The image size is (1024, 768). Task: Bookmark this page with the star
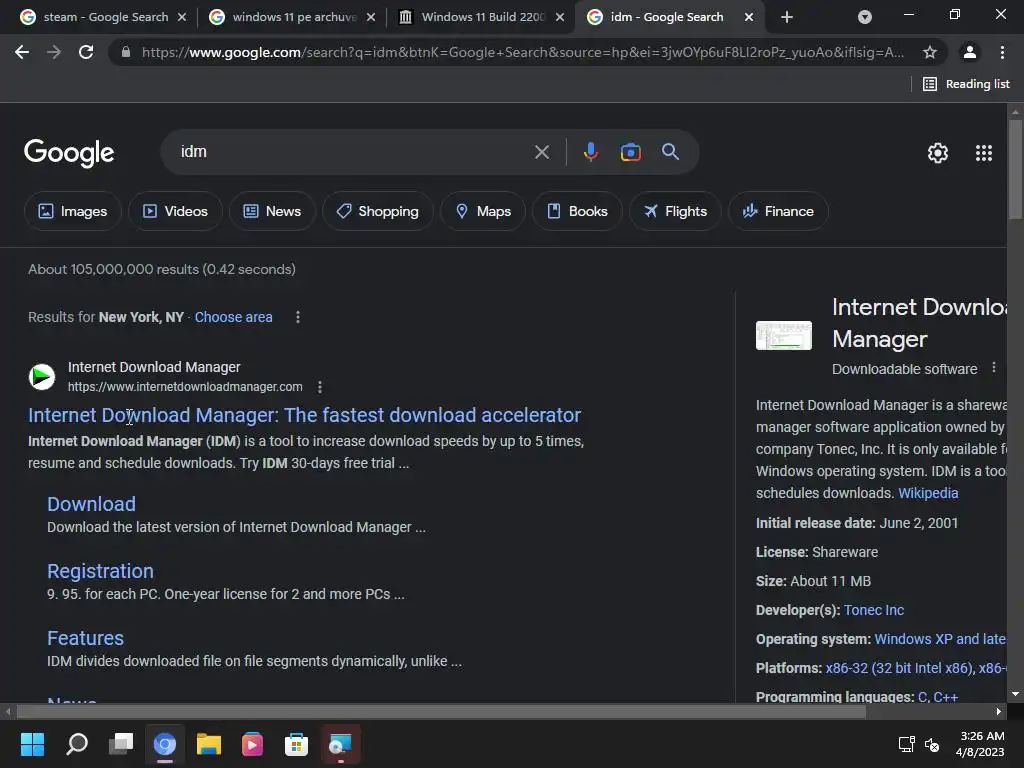click(930, 52)
